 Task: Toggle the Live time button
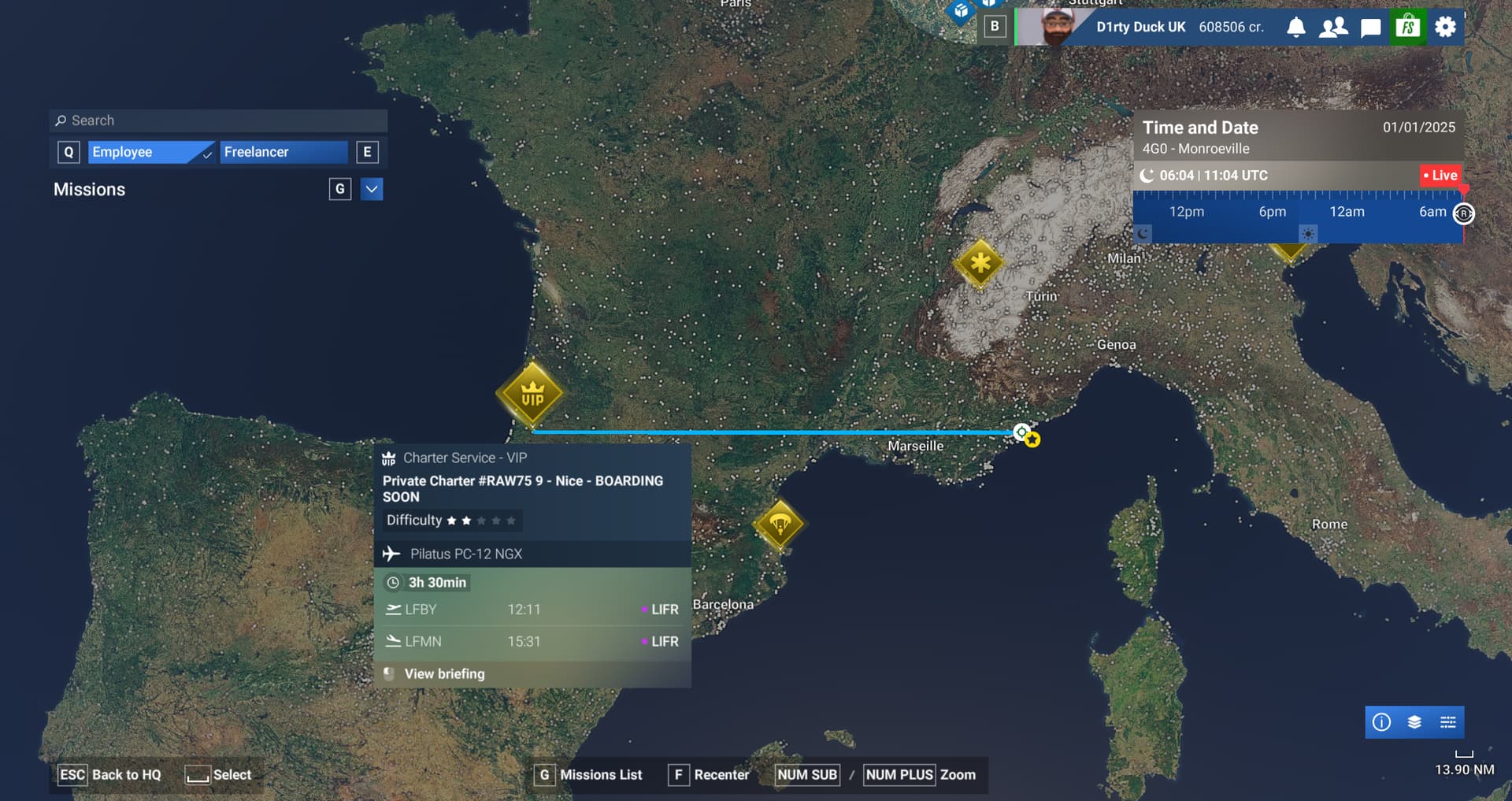[1440, 176]
